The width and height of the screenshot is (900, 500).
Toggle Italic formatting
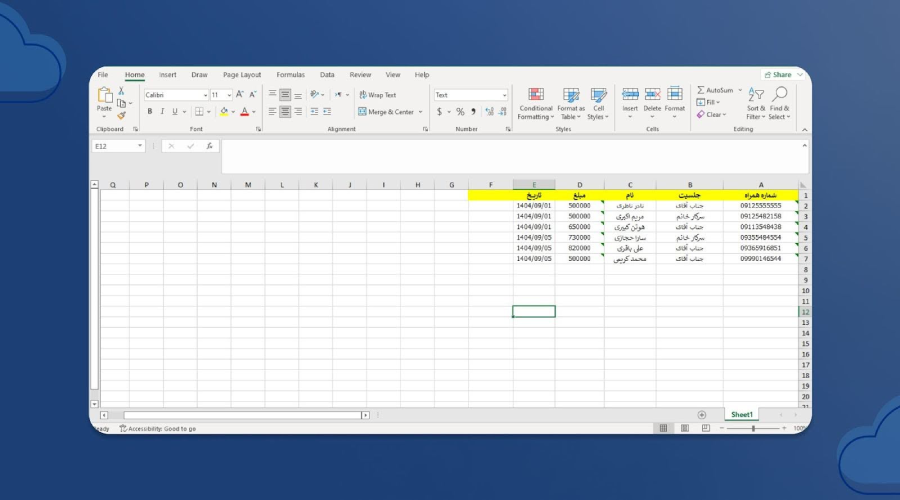pyautogui.click(x=162, y=112)
